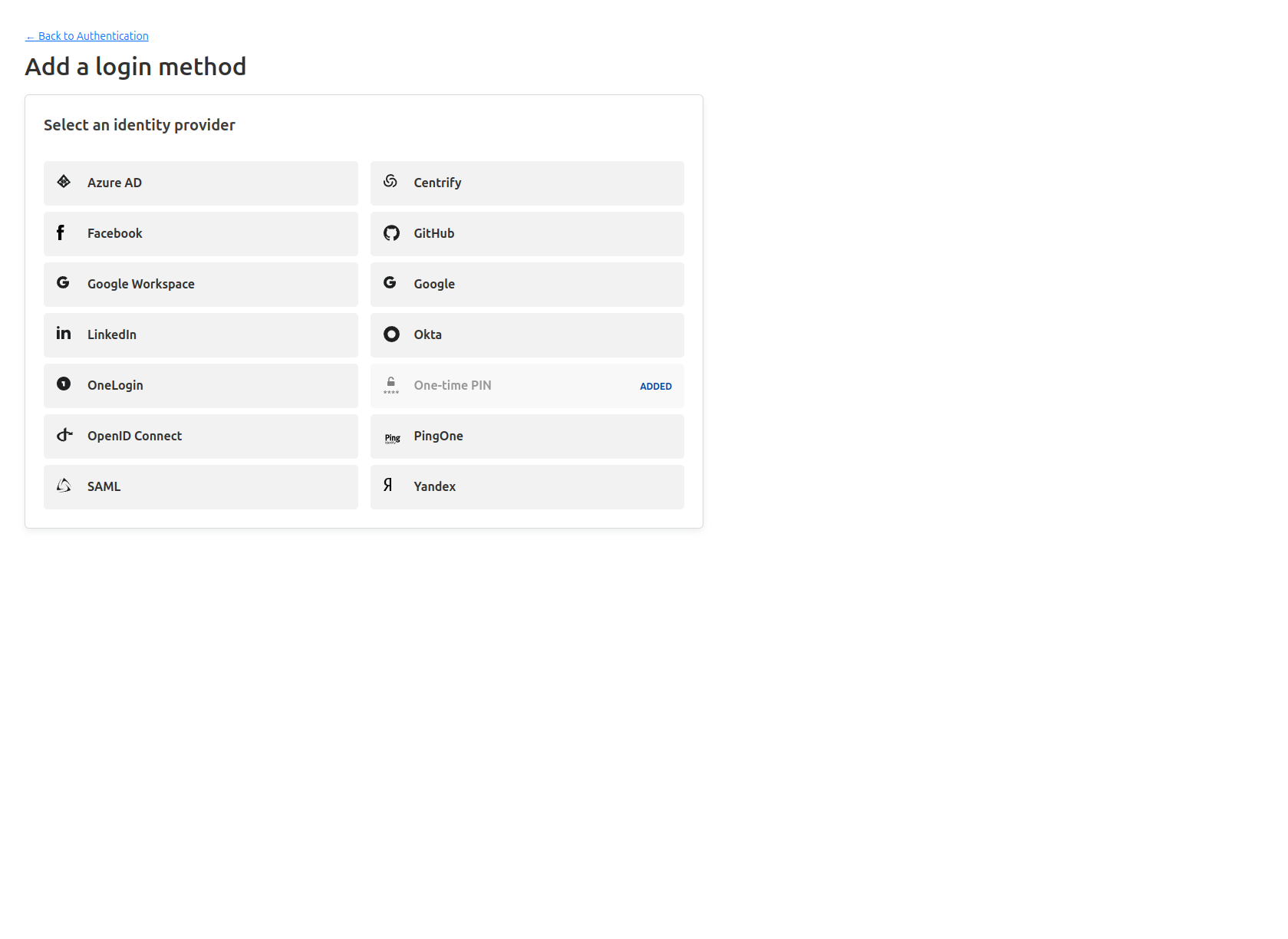Select the OpenID Connect login method
The image size is (1288, 939).
click(200, 436)
